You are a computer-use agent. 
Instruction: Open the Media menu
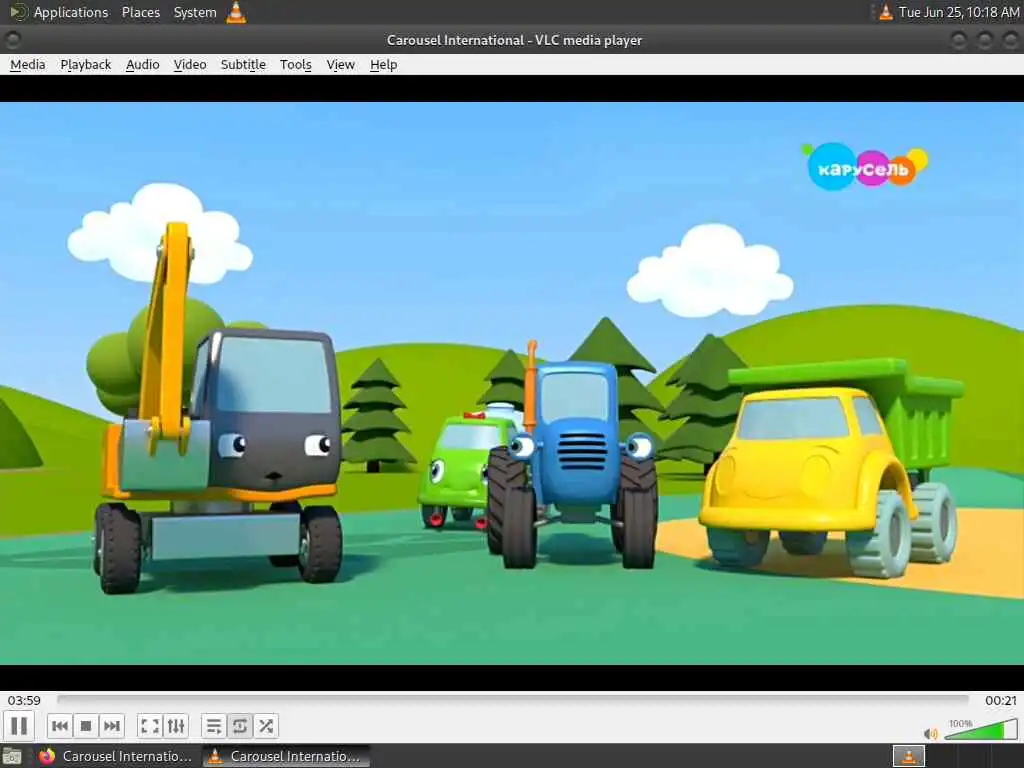click(x=27, y=65)
